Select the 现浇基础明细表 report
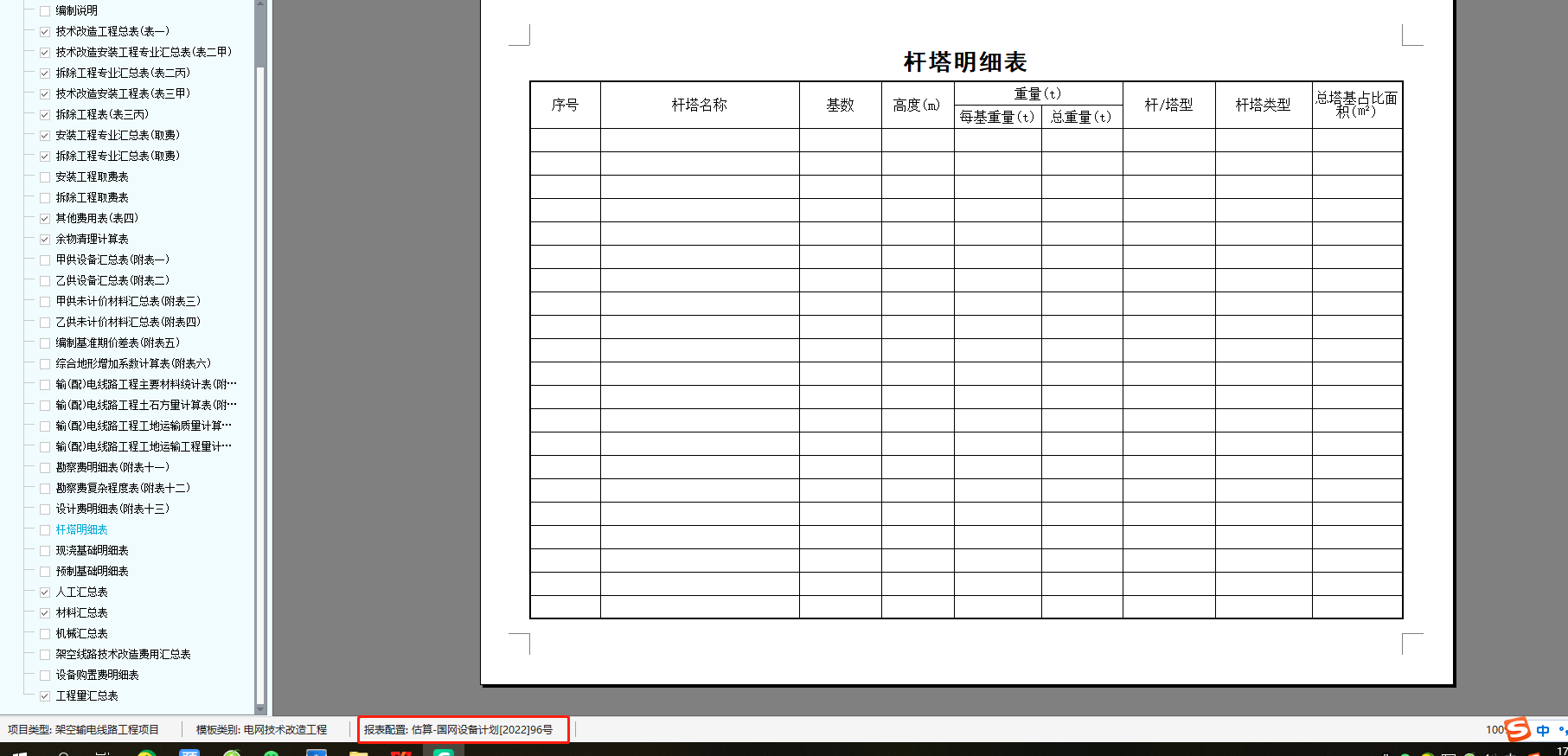Viewport: 1568px width, 756px height. (x=92, y=550)
